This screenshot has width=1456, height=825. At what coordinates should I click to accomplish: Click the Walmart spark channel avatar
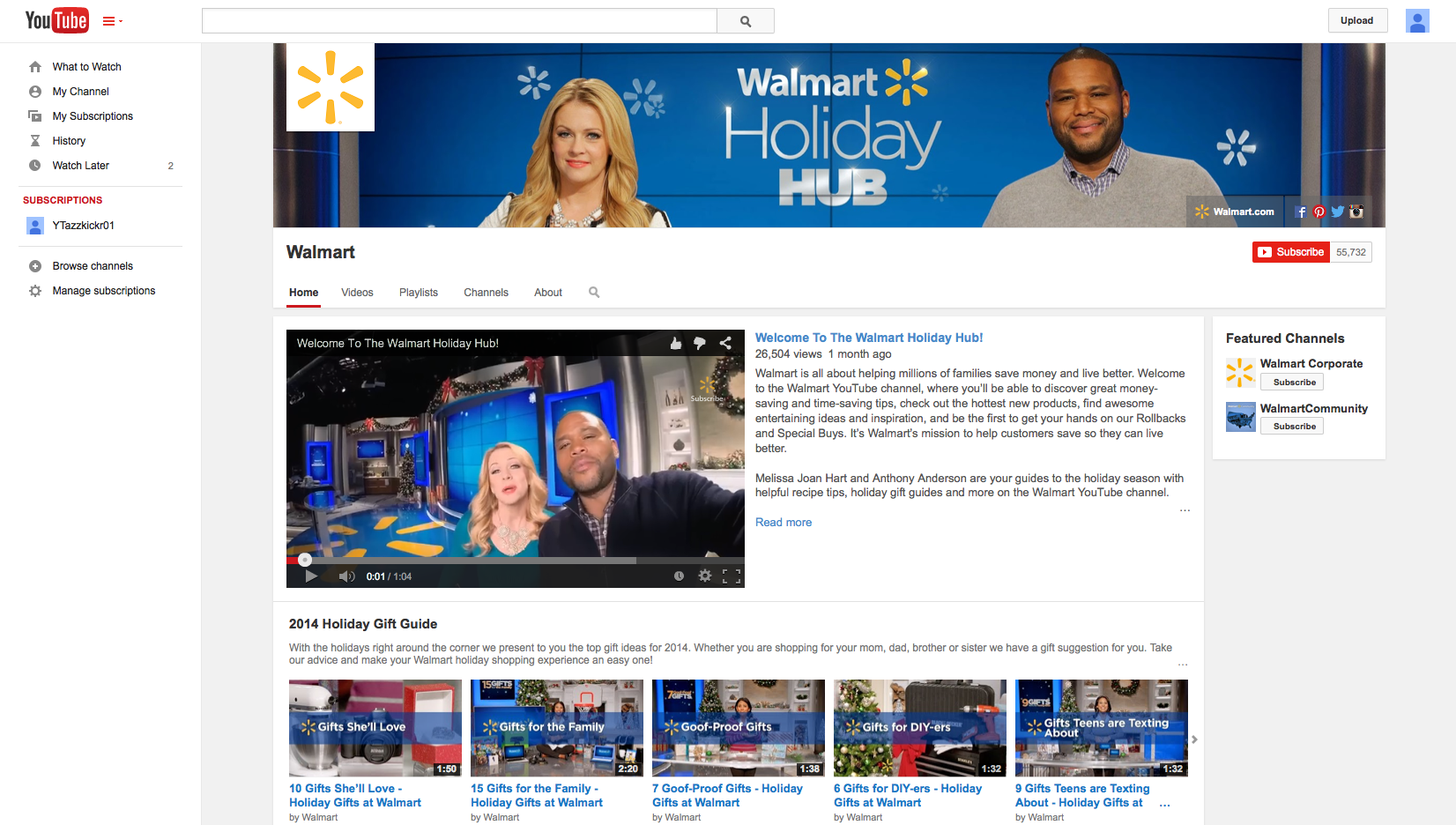pos(331,87)
